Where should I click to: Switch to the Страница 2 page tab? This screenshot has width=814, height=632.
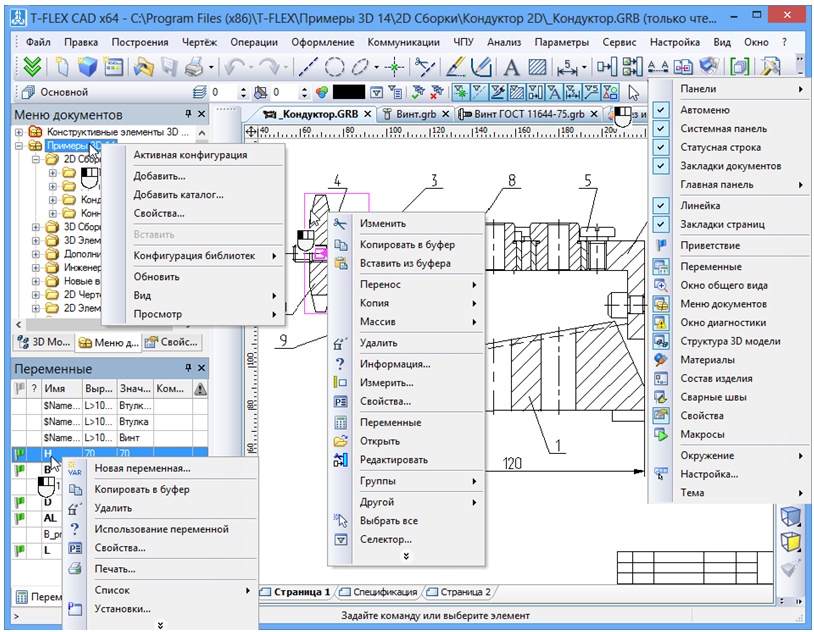click(465, 592)
